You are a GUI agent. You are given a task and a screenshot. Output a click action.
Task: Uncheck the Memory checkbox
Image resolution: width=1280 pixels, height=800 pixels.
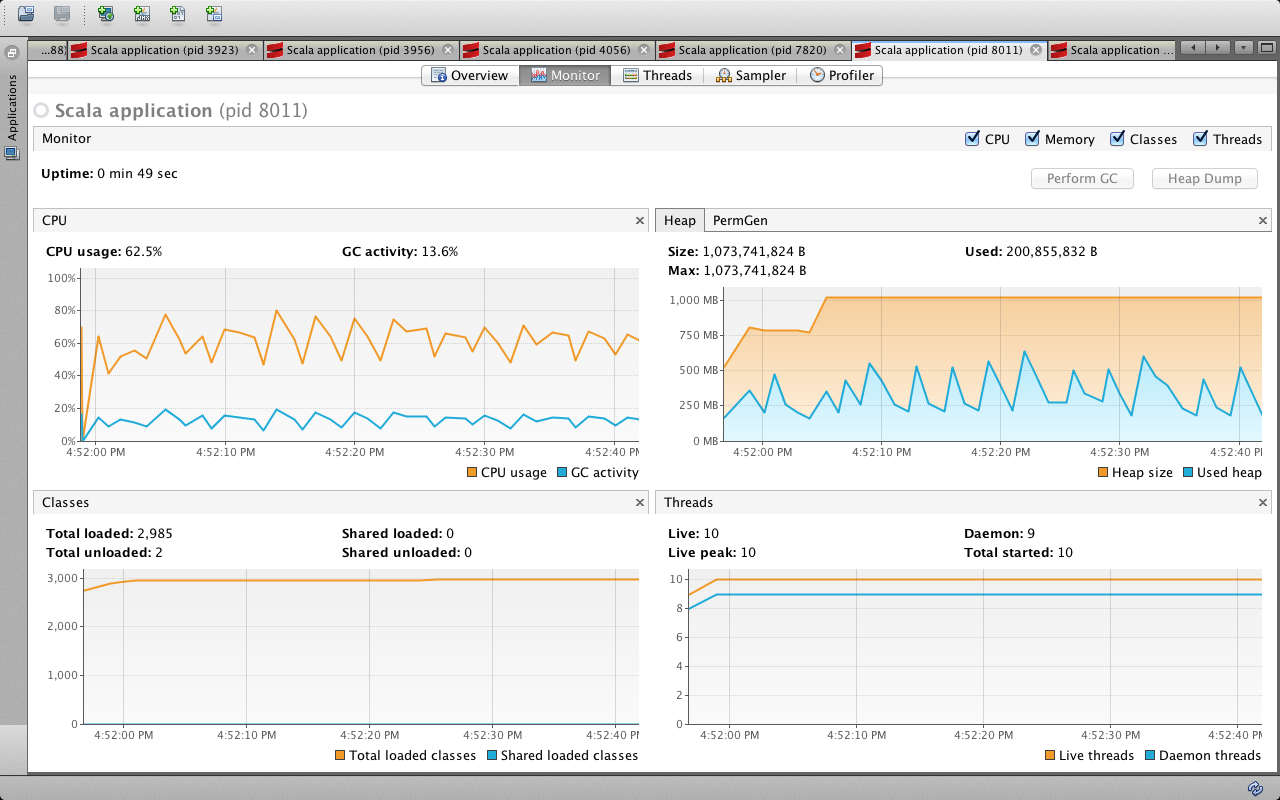(1032, 139)
